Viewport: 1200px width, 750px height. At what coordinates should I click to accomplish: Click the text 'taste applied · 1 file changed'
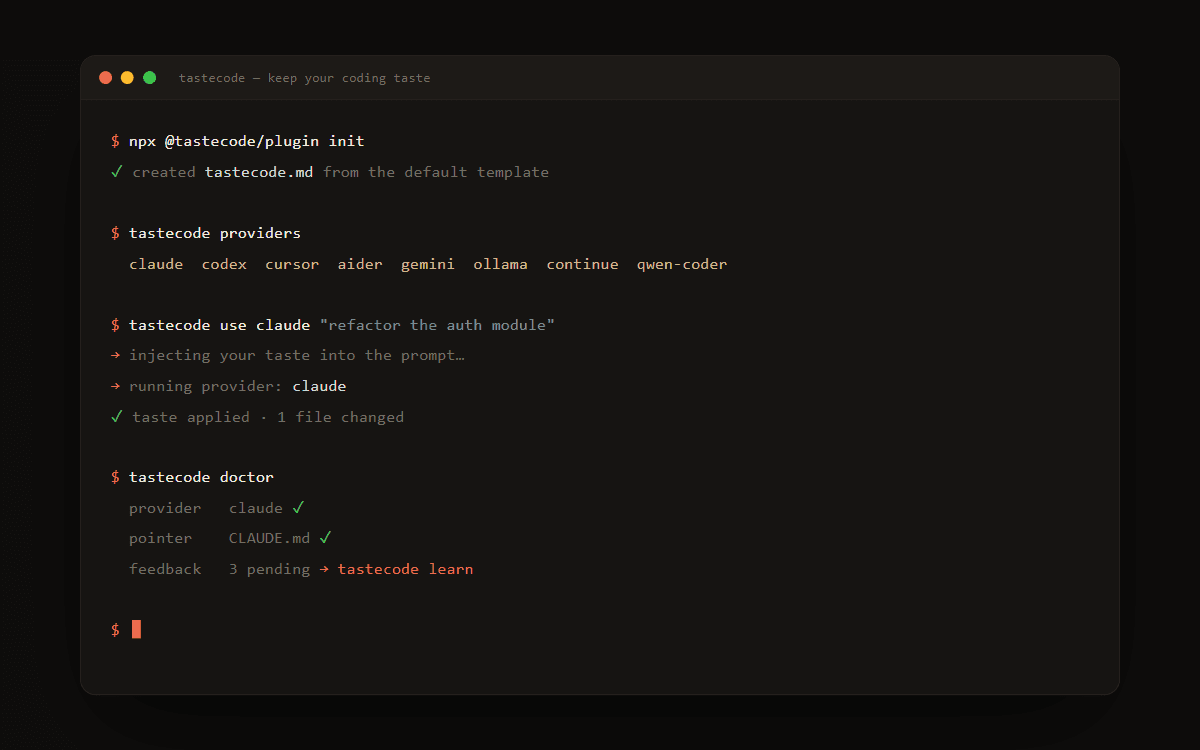tap(268, 417)
